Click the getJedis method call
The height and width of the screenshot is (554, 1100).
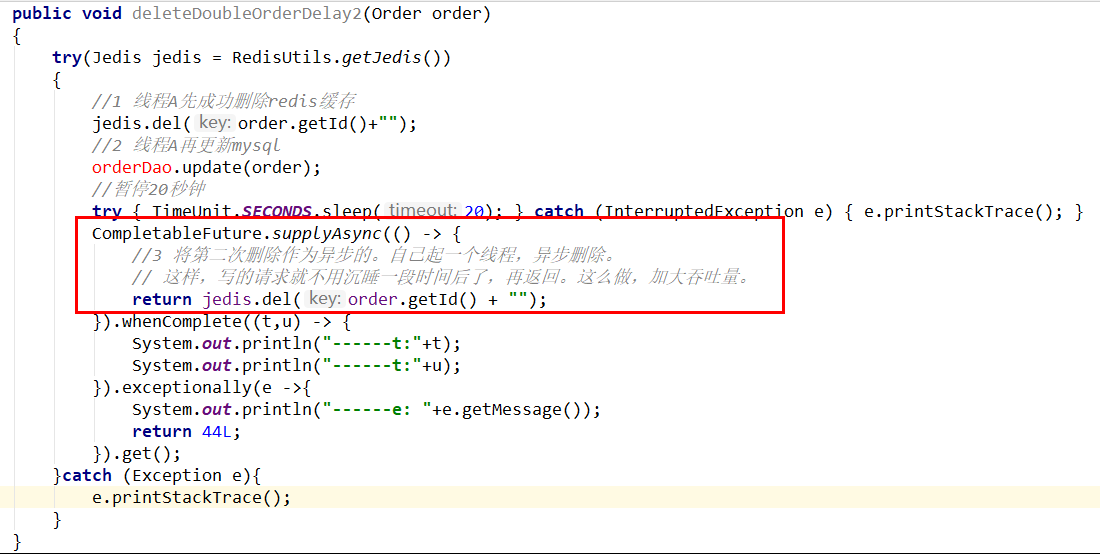point(382,58)
